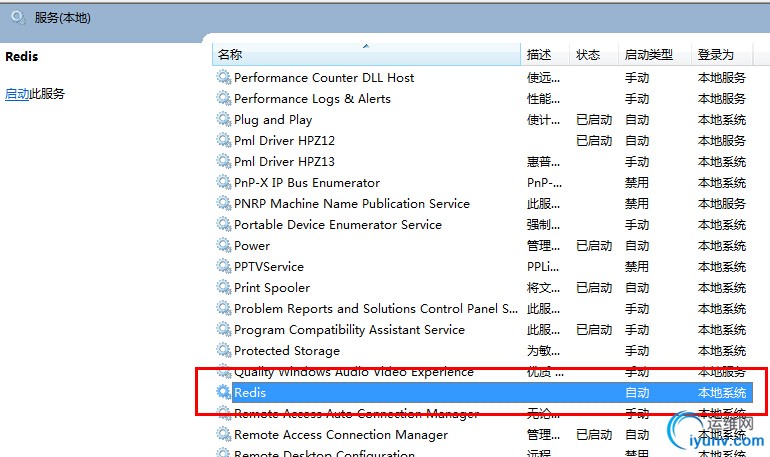The height and width of the screenshot is (457, 770).
Task: Select Remote Access Connection Manager service
Action: tap(484, 434)
